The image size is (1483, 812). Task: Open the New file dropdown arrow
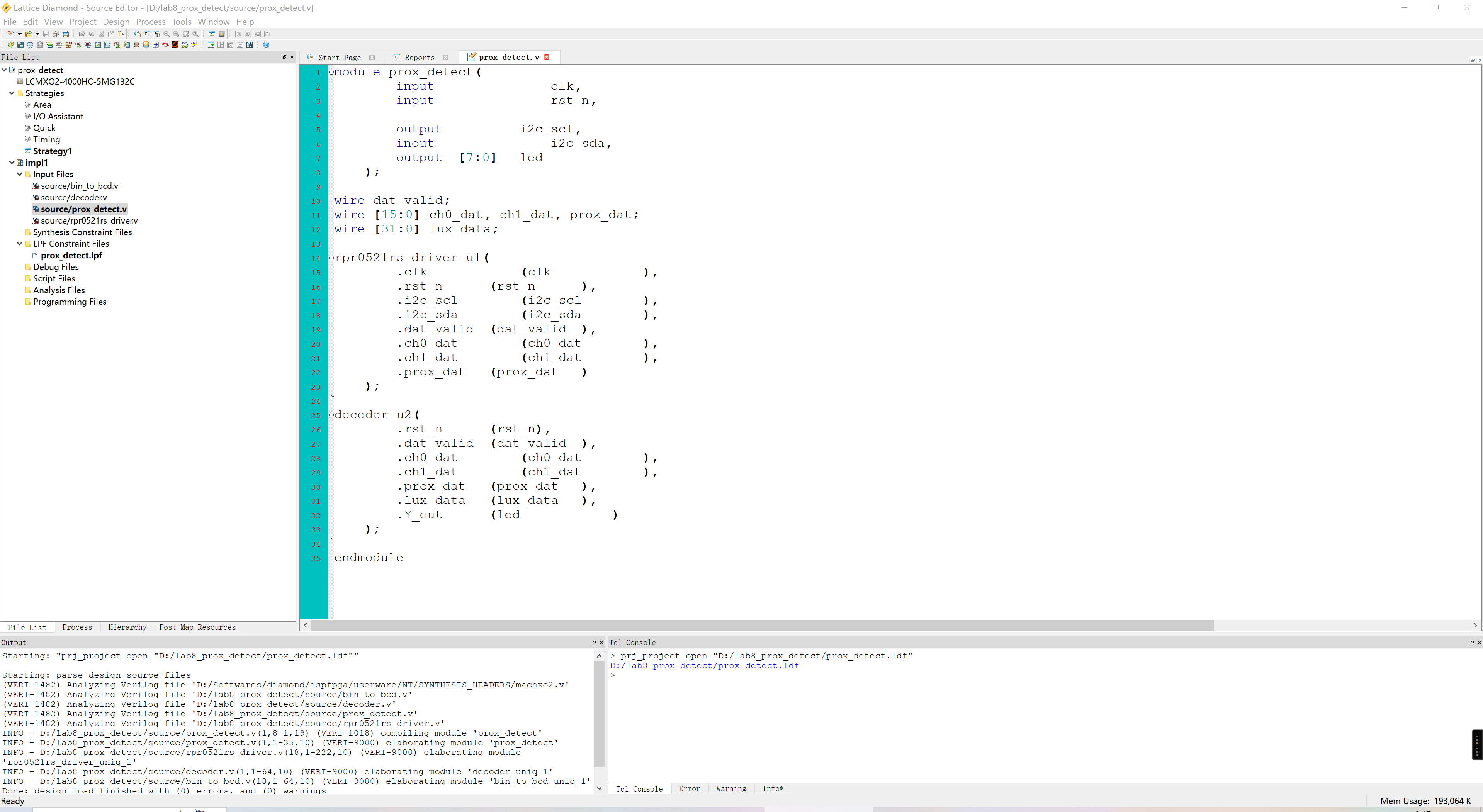pos(20,34)
